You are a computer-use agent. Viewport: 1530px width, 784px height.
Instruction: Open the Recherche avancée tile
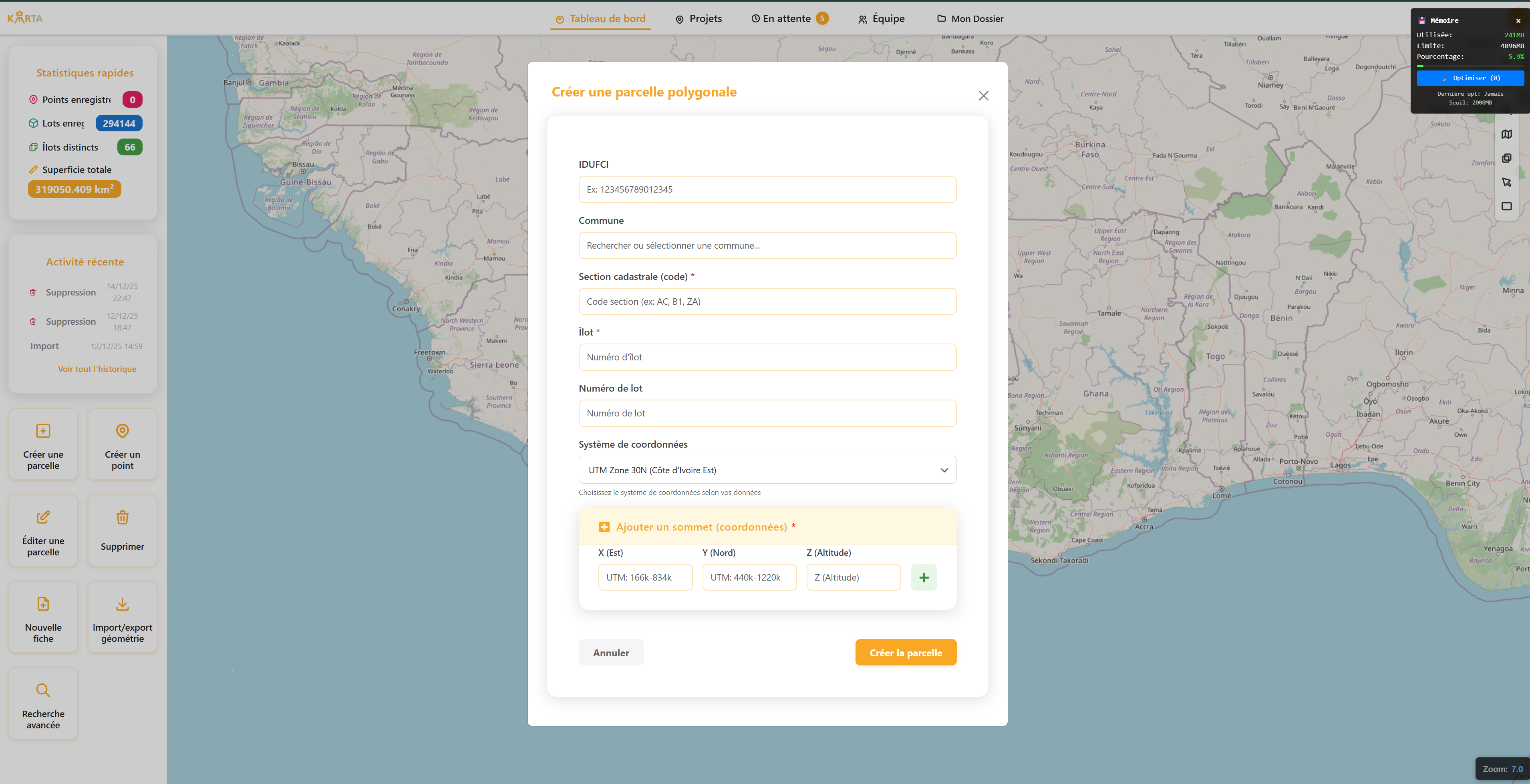[x=43, y=704]
